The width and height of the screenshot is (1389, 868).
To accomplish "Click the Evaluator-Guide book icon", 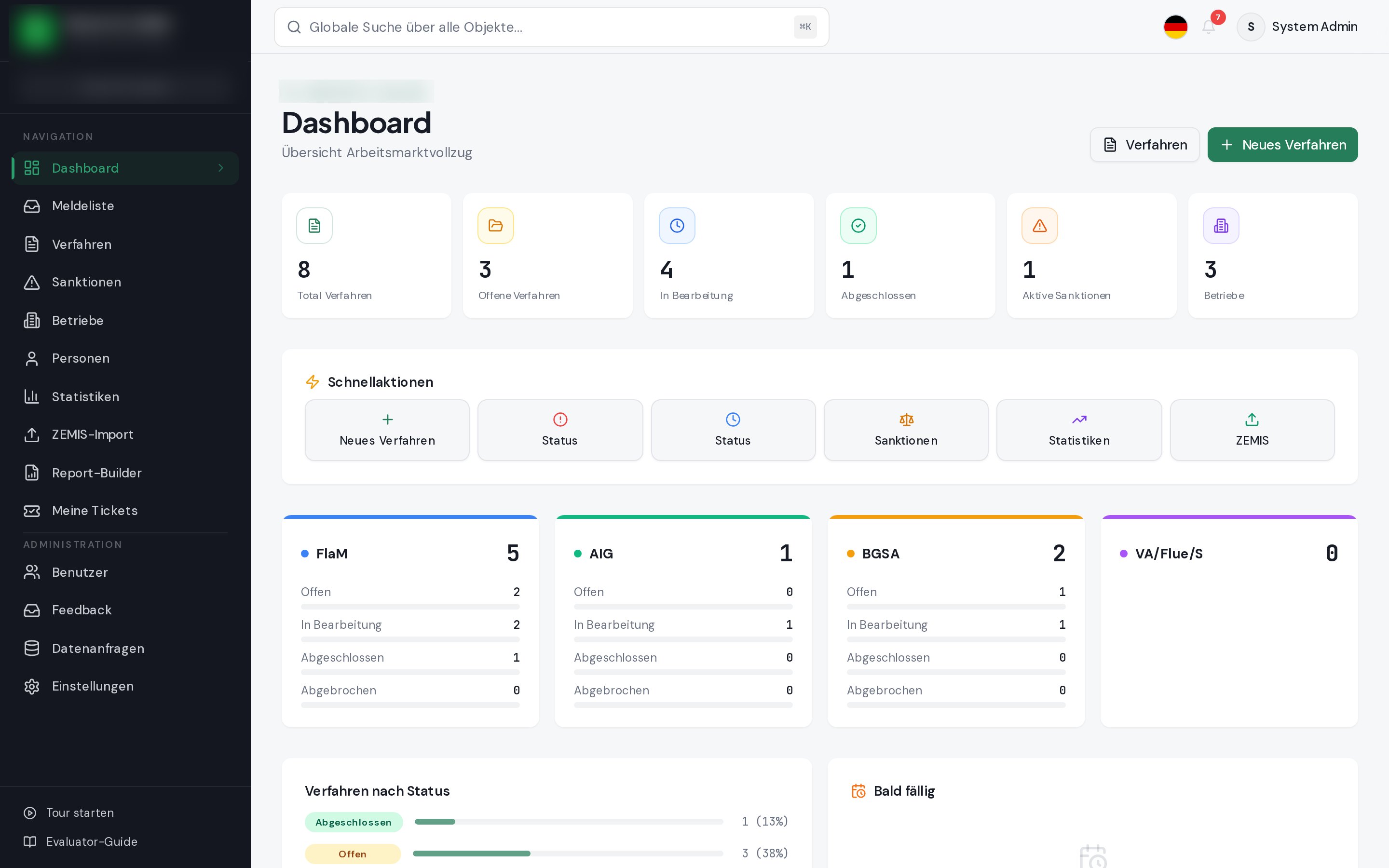I will 30,841.
